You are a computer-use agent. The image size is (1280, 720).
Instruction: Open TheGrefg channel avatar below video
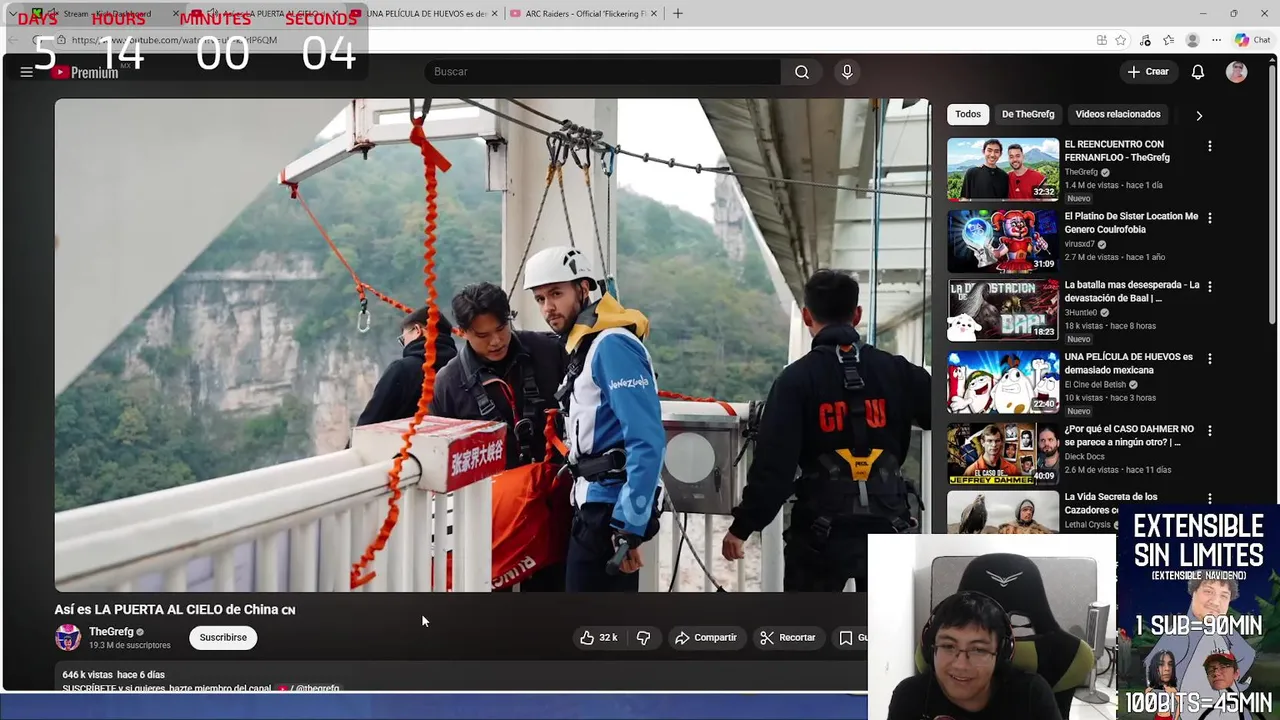pos(68,637)
